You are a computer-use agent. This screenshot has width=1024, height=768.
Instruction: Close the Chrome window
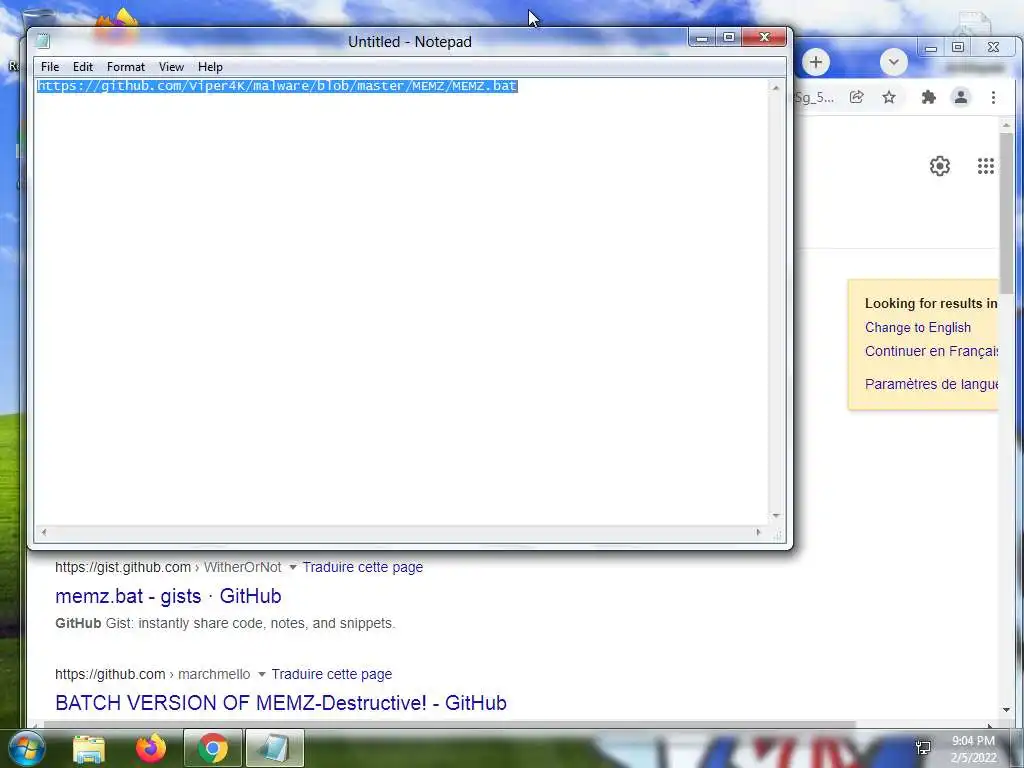tap(993, 47)
